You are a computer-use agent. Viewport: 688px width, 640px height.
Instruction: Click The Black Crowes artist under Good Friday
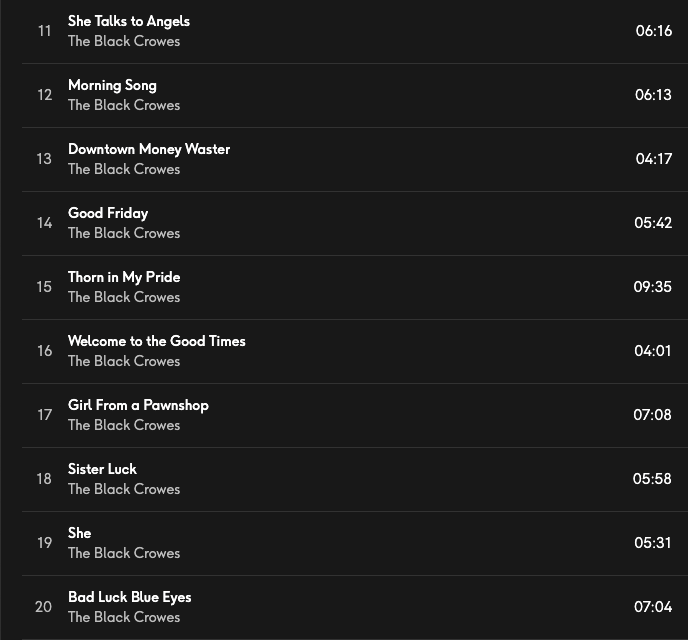pos(124,233)
